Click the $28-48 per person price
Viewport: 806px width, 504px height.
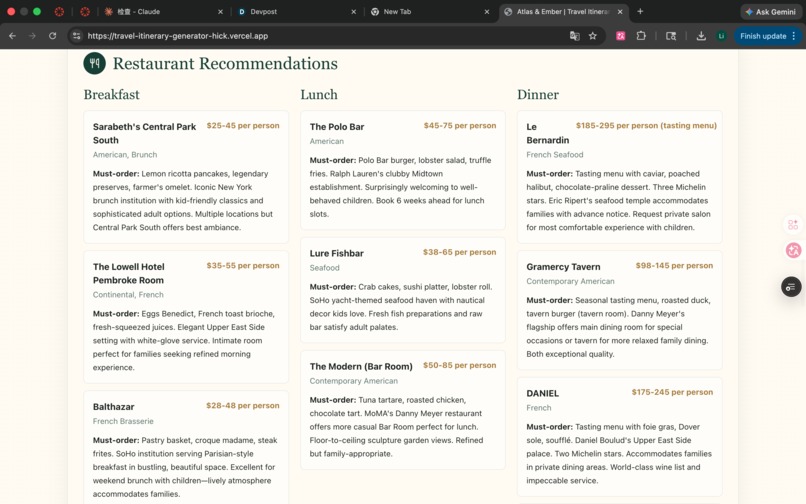coord(243,405)
